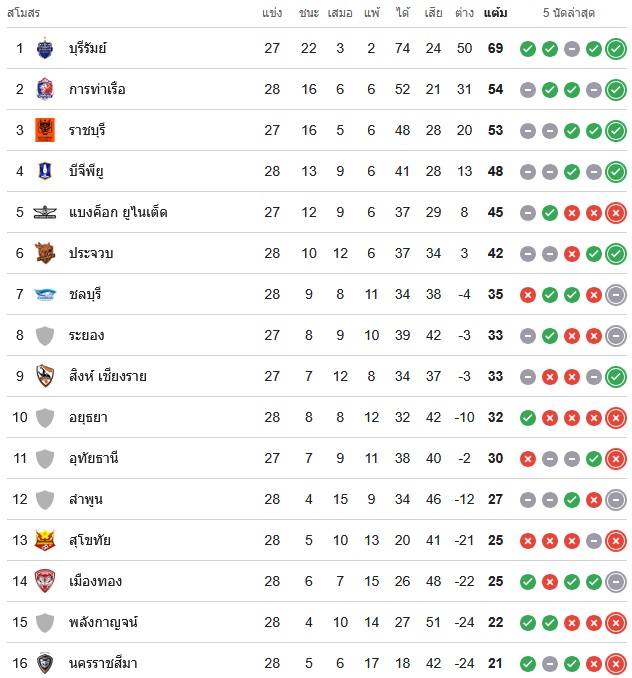Click the สิงห์ เชียงราย club crest
Viewport: 632px width, 678px height.
[45, 376]
